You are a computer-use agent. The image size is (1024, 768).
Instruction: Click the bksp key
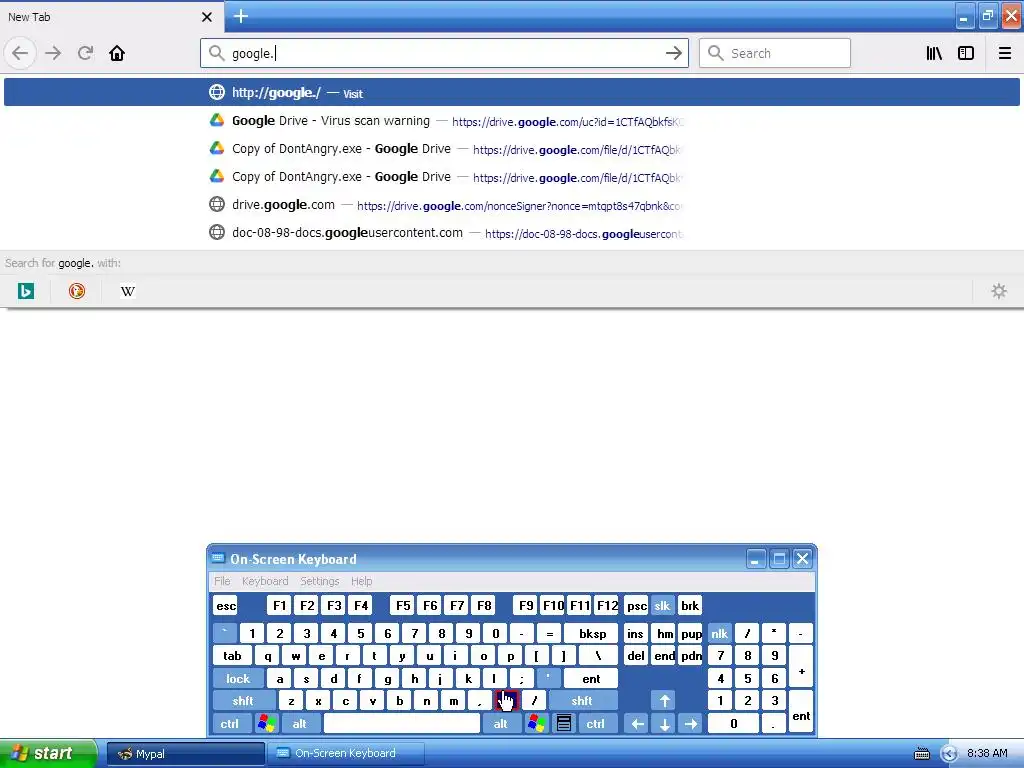(x=592, y=633)
